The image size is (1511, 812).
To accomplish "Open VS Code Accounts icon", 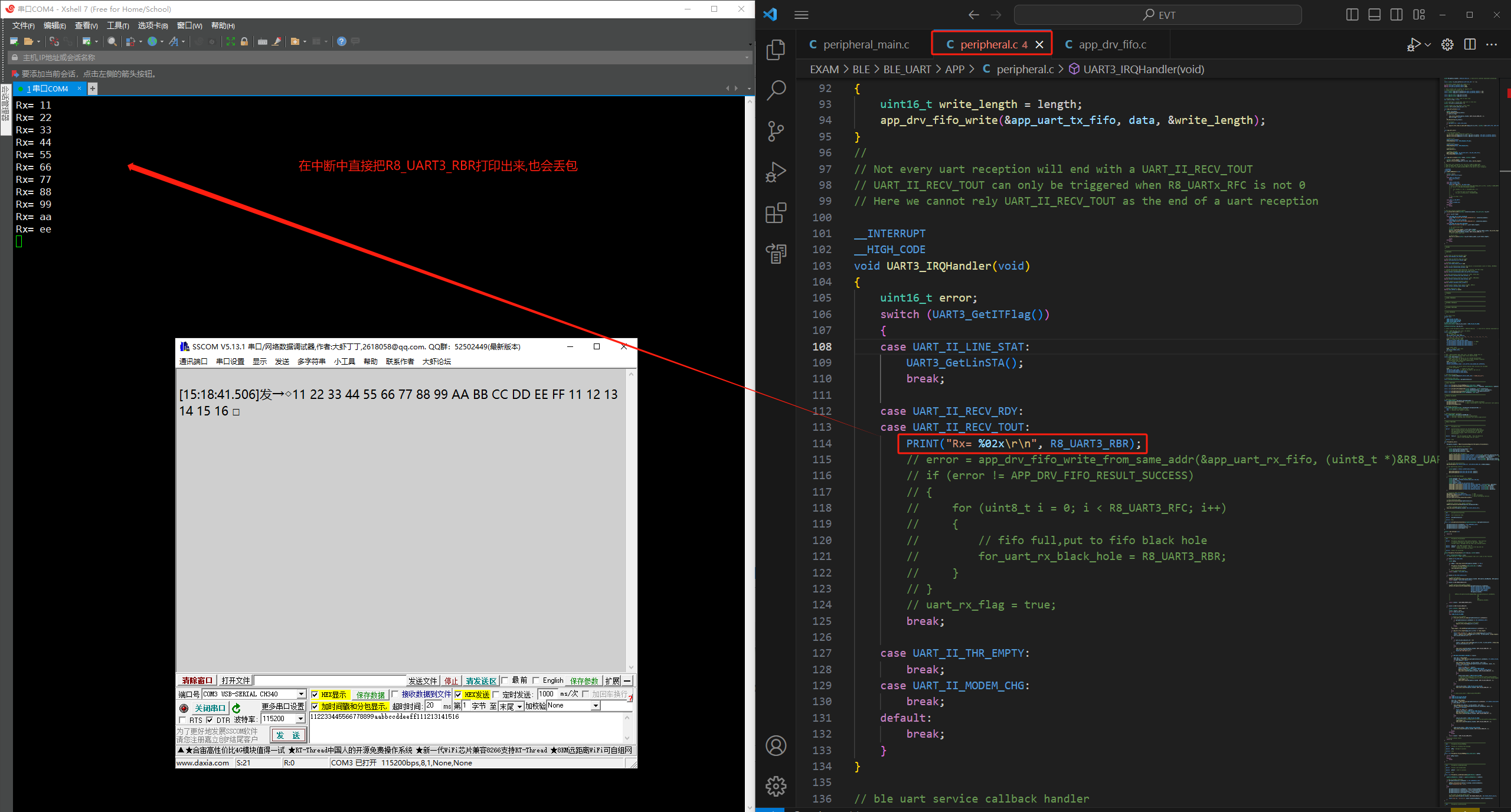I will point(776,745).
